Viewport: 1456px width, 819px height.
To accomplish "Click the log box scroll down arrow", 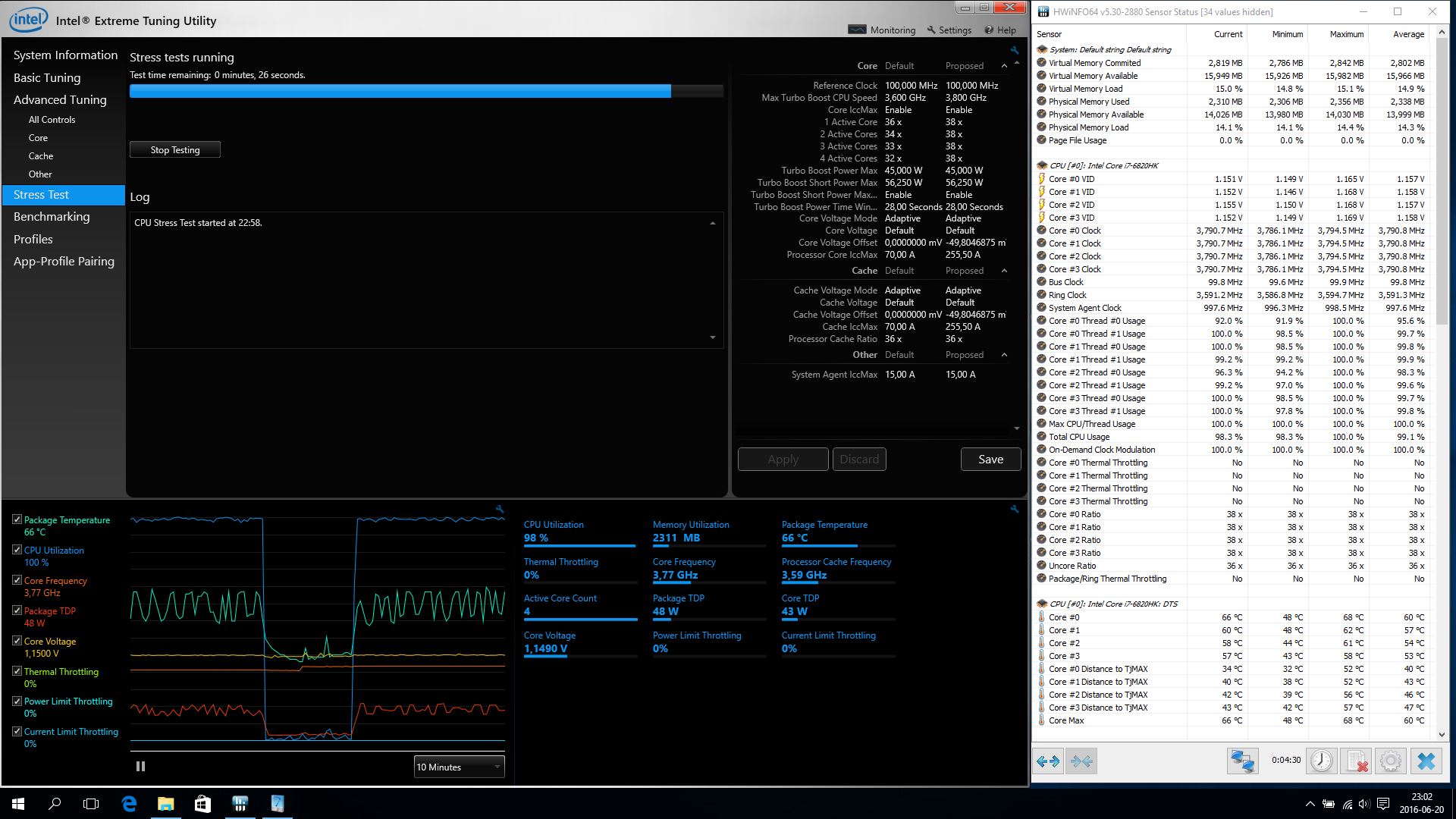I will click(x=713, y=337).
